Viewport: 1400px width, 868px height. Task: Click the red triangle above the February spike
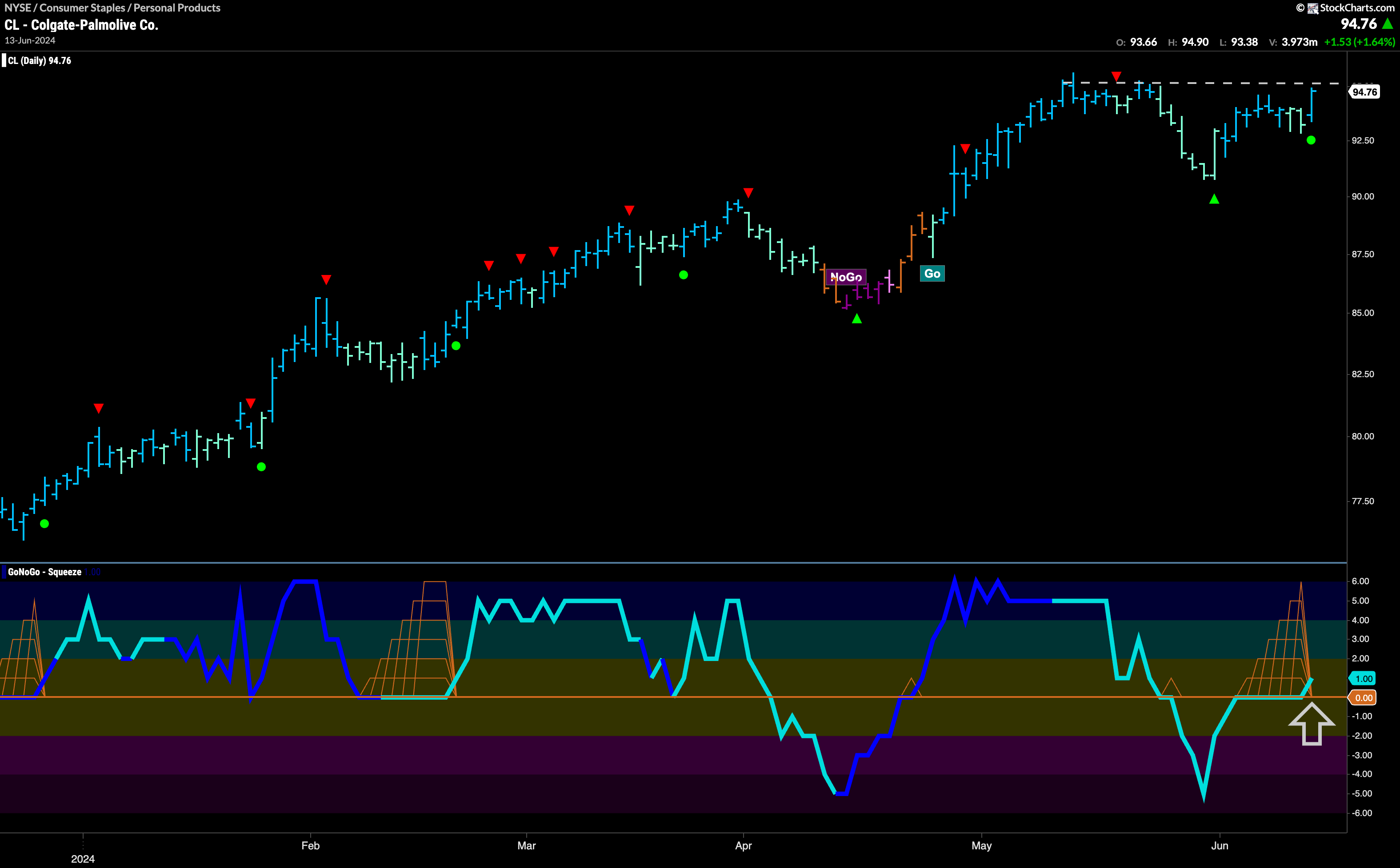tap(326, 279)
